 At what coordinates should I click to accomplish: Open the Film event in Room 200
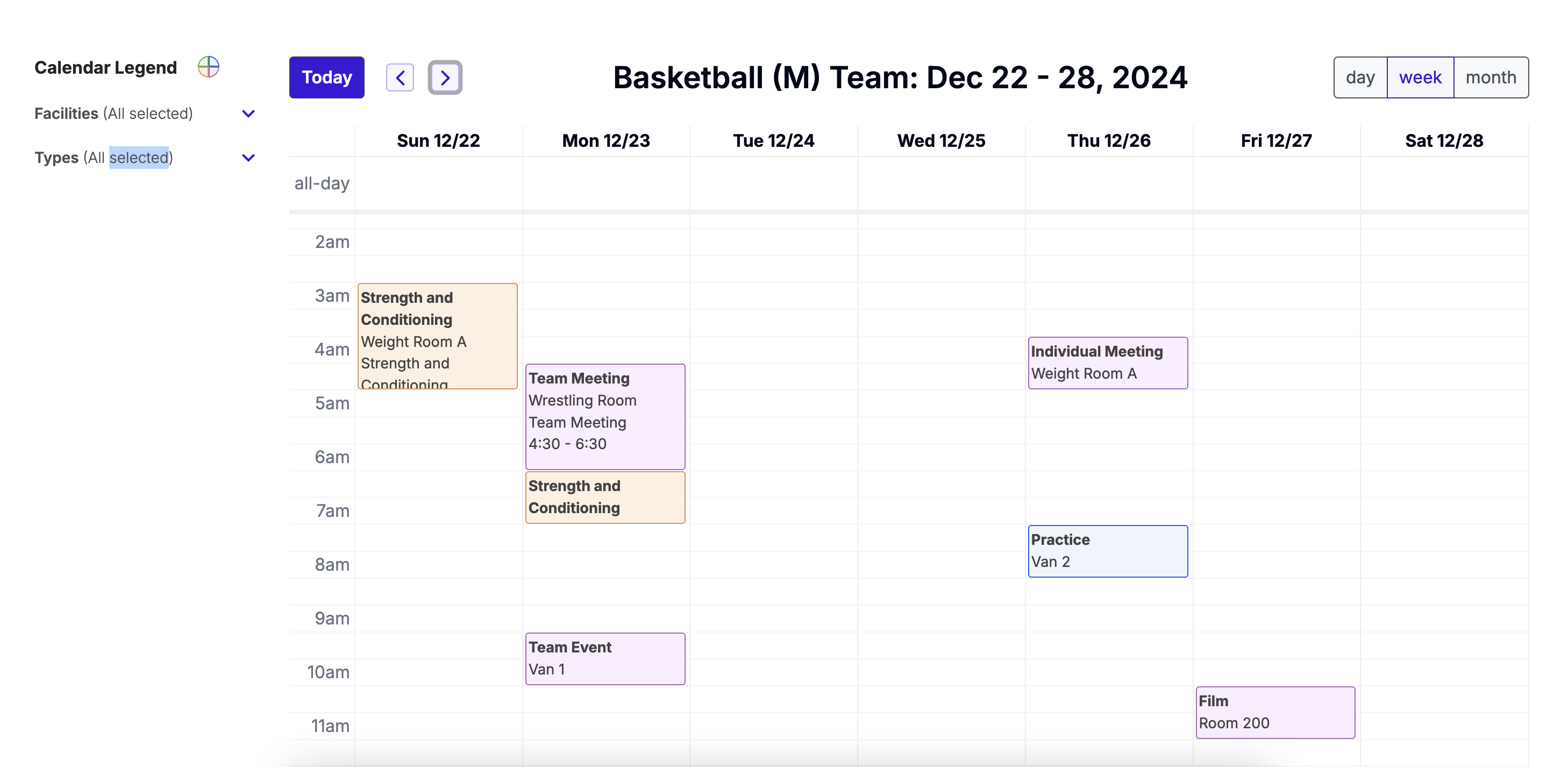point(1275,712)
